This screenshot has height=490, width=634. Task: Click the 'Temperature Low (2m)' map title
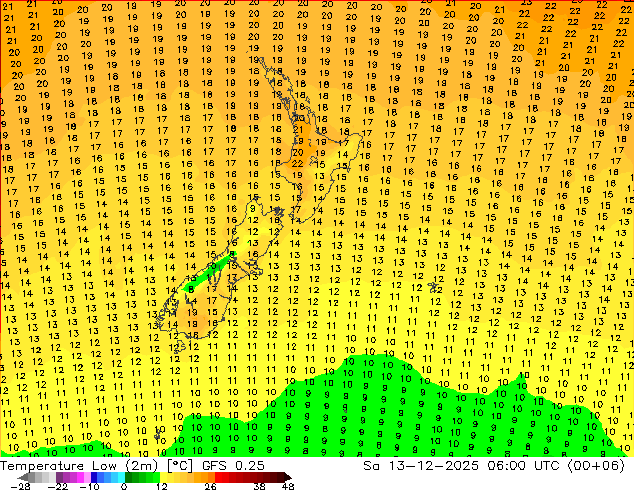point(78,466)
